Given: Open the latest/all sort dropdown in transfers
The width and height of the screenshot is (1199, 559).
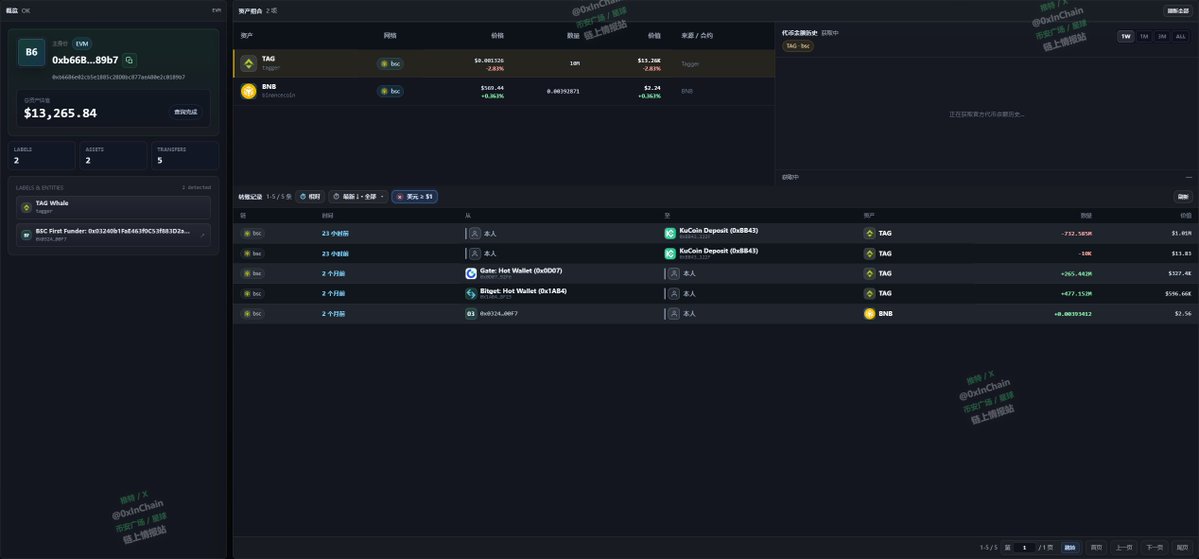Looking at the screenshot, I should [359, 197].
